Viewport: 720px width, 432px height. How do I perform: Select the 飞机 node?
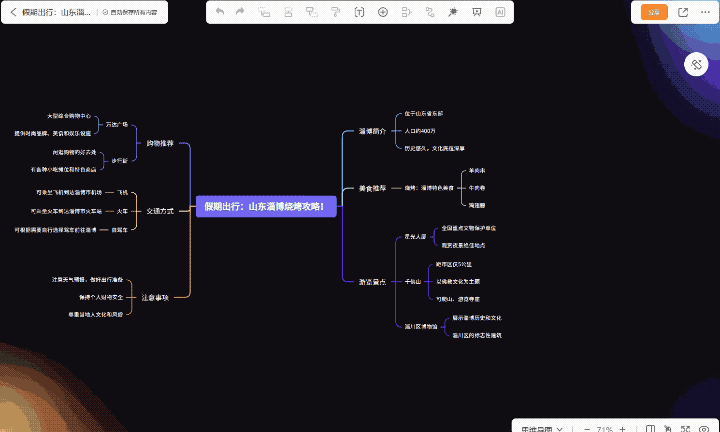[x=123, y=192]
